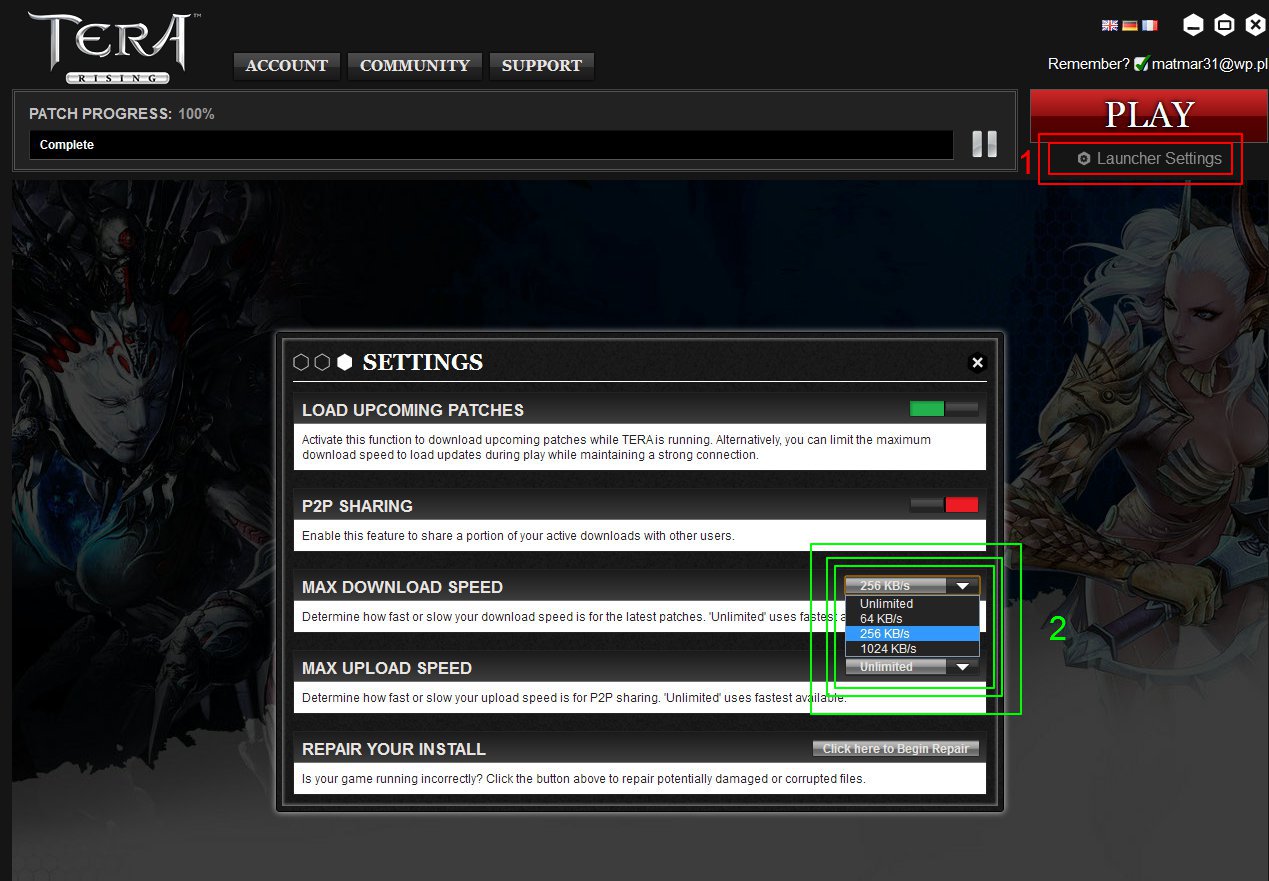
Task: Toggle Load Upcoming Patches switch
Action: [944, 408]
